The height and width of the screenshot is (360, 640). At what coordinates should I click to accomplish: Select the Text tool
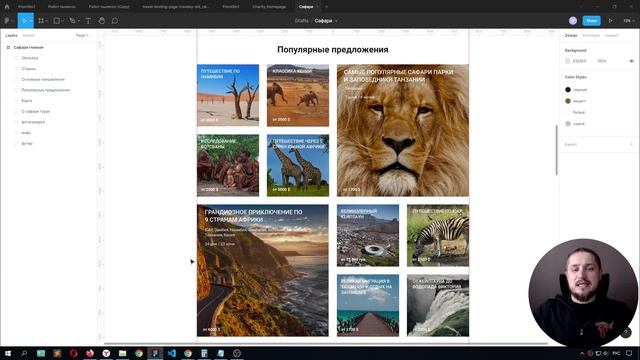pyautogui.click(x=88, y=21)
